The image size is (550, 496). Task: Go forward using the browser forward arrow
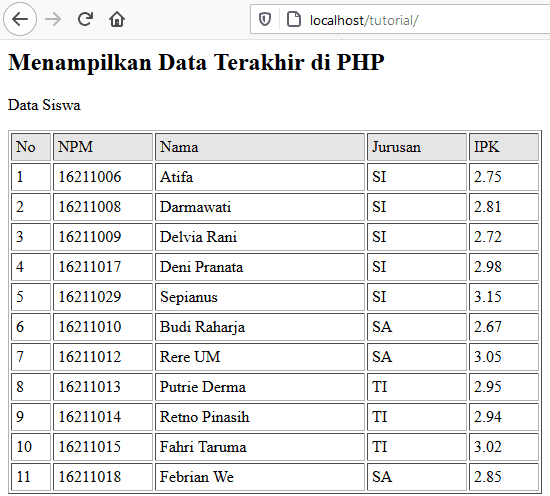(x=53, y=19)
